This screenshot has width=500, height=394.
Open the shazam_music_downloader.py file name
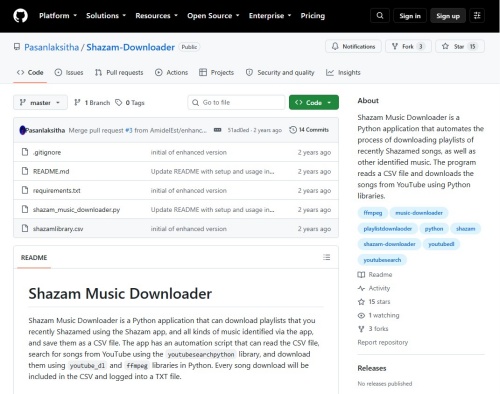(76, 210)
